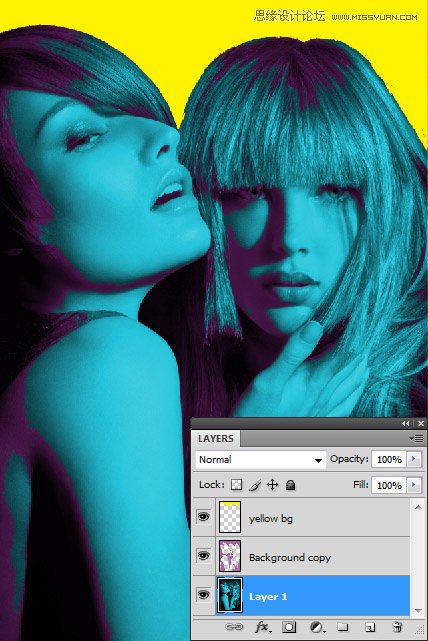The image size is (428, 641).
Task: Toggle lock all padlock icon
Action: [x=290, y=485]
